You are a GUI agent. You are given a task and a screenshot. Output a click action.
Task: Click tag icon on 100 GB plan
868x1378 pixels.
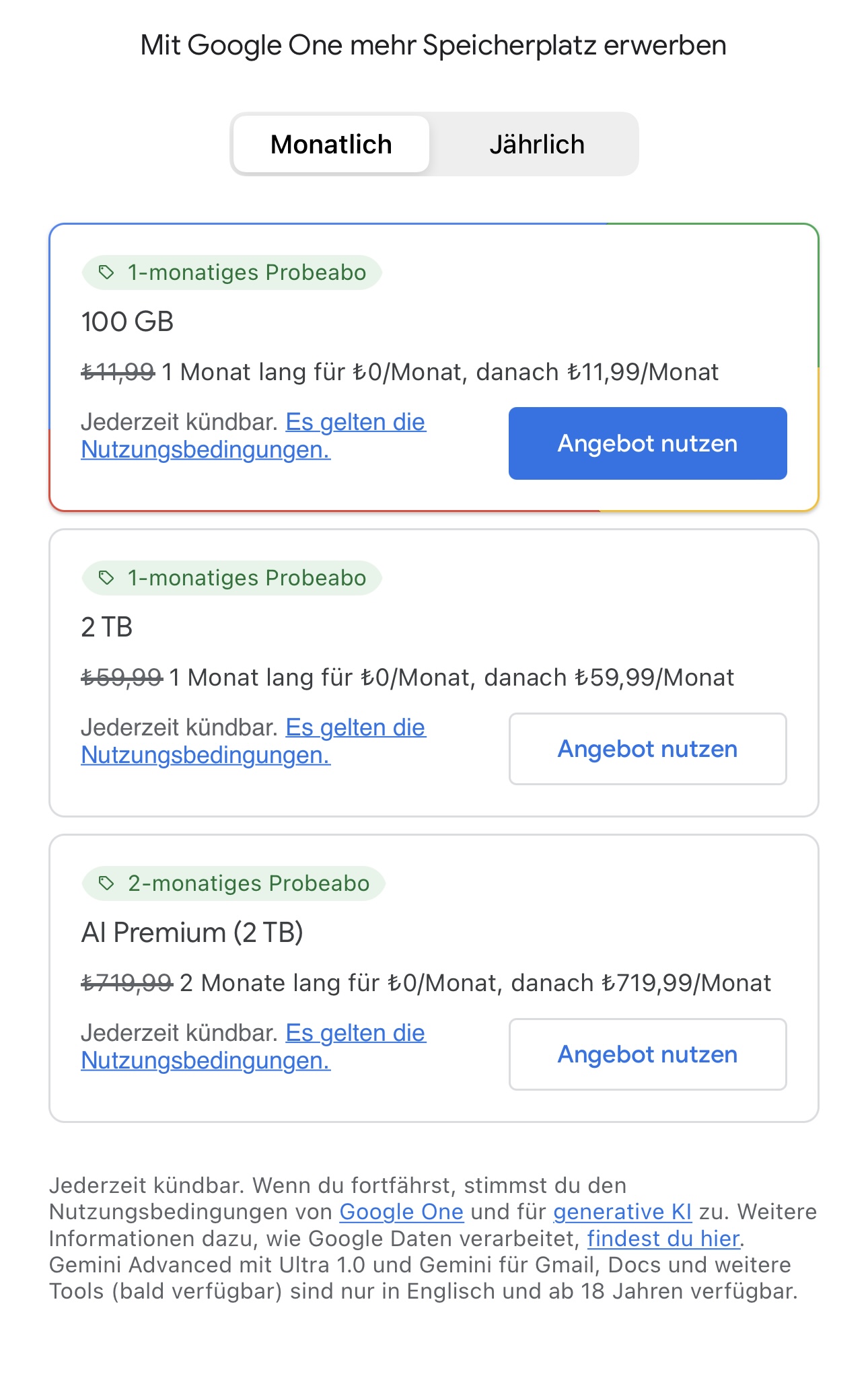106,273
